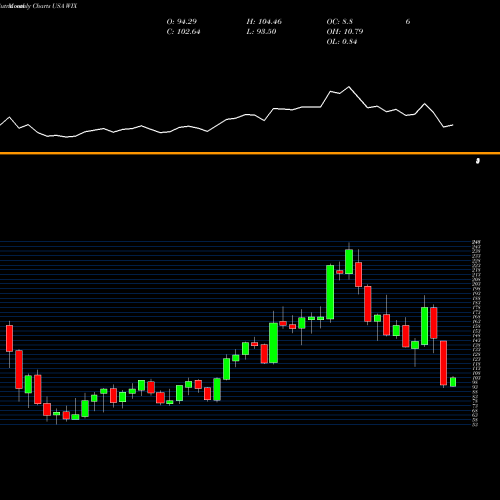Click the high price value H: 104.46
500x500 pixels.
tap(264, 22)
